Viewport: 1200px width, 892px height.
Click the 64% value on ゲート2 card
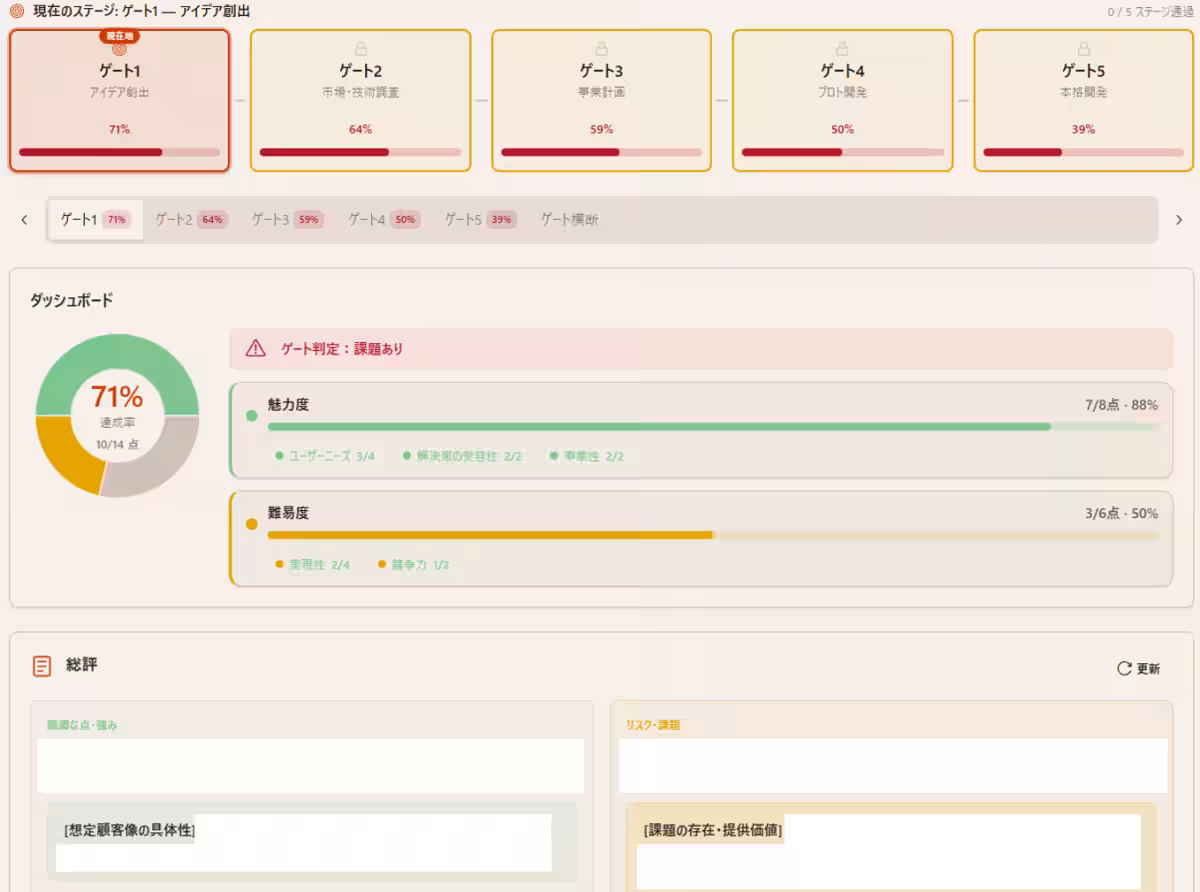tap(360, 129)
